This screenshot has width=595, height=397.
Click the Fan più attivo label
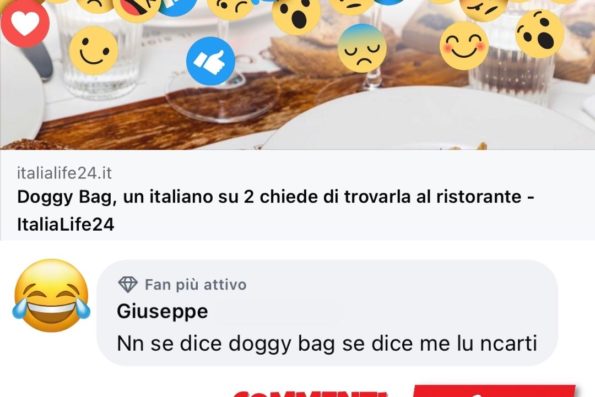pyautogui.click(x=196, y=285)
